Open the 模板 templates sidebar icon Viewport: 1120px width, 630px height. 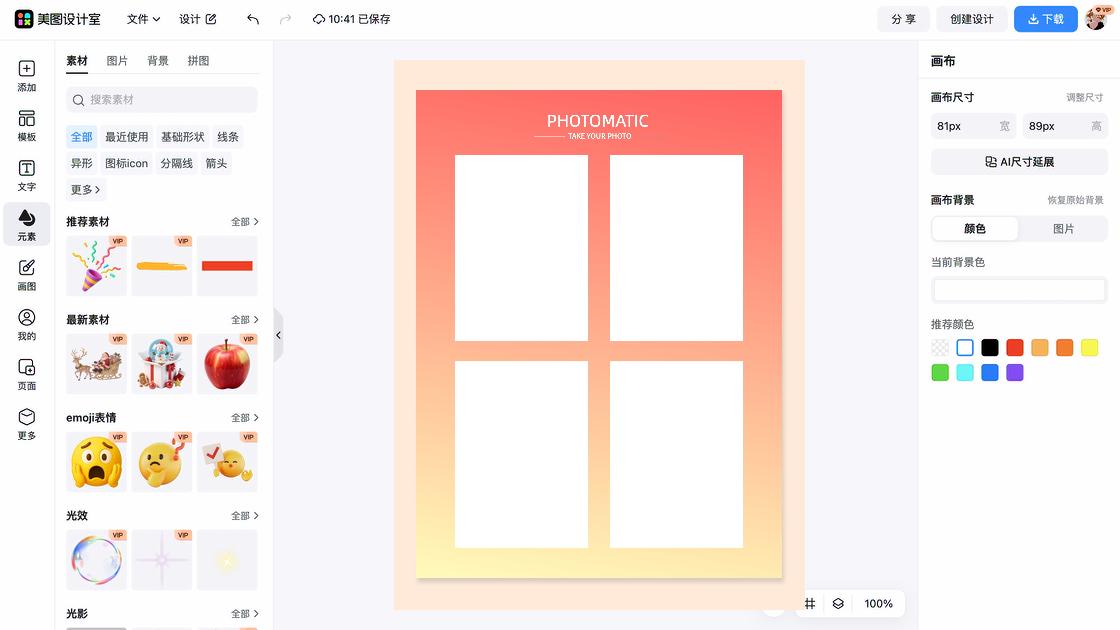[27, 126]
